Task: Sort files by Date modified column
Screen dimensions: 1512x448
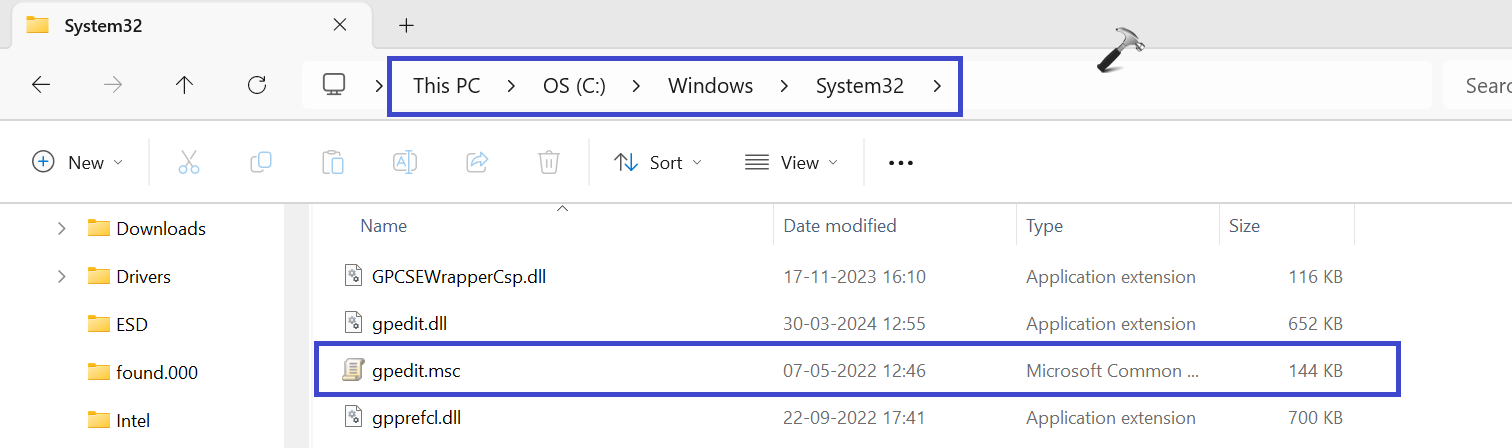Action: click(x=840, y=226)
